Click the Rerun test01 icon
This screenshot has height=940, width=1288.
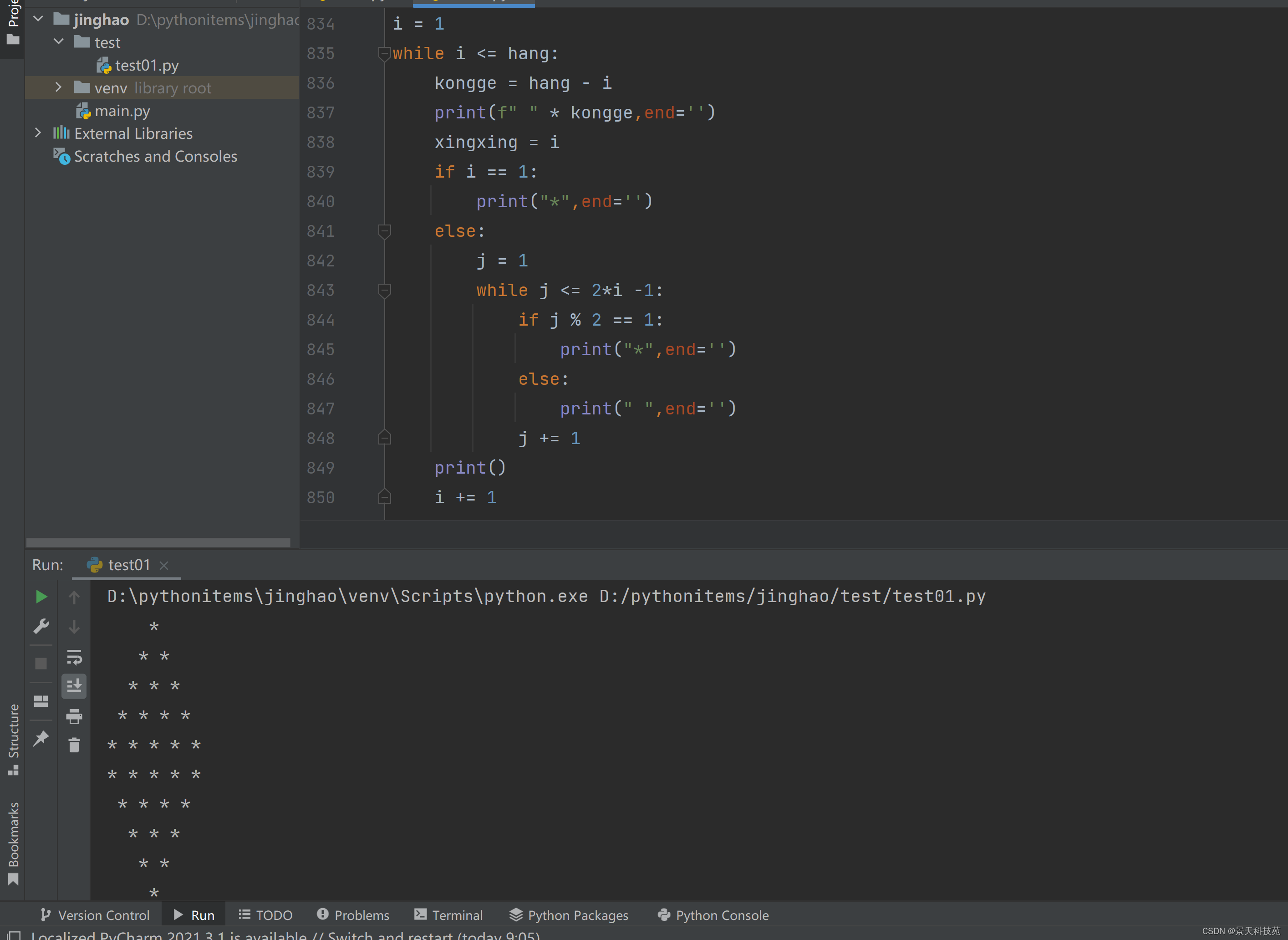coord(41,597)
